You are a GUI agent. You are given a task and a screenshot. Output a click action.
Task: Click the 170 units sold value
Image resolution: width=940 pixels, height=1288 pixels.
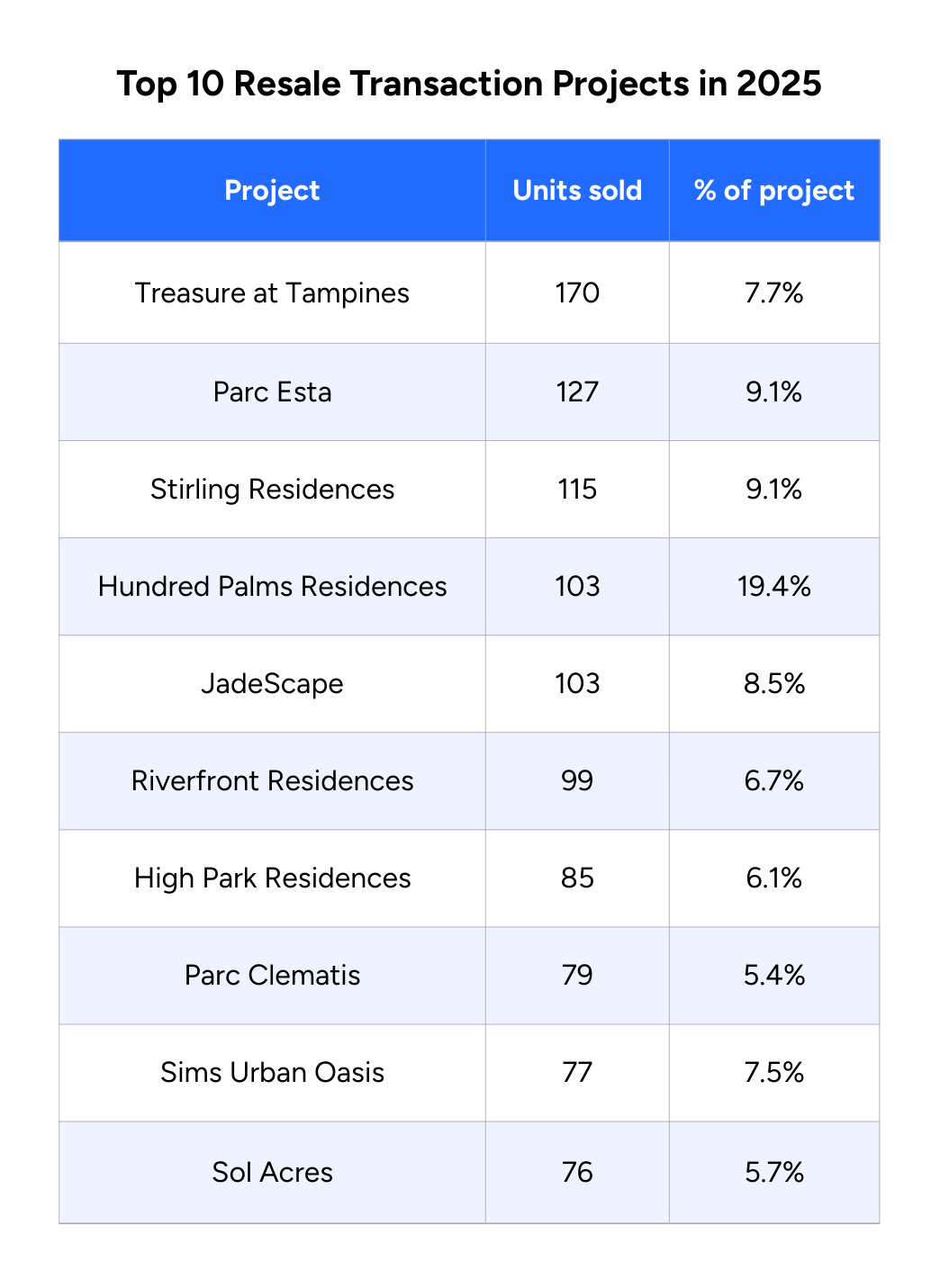(577, 293)
